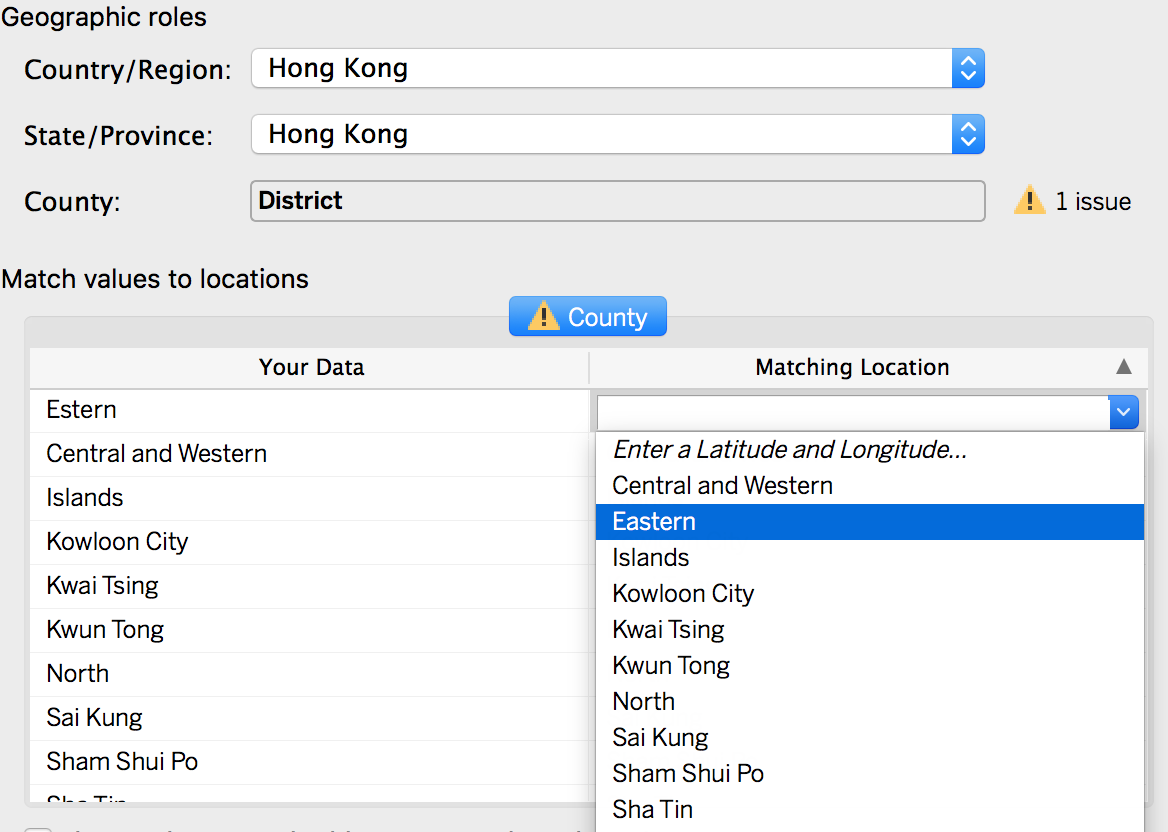Click the warning icon beside "1 issue"
Image resolution: width=1168 pixels, height=832 pixels.
(1029, 201)
